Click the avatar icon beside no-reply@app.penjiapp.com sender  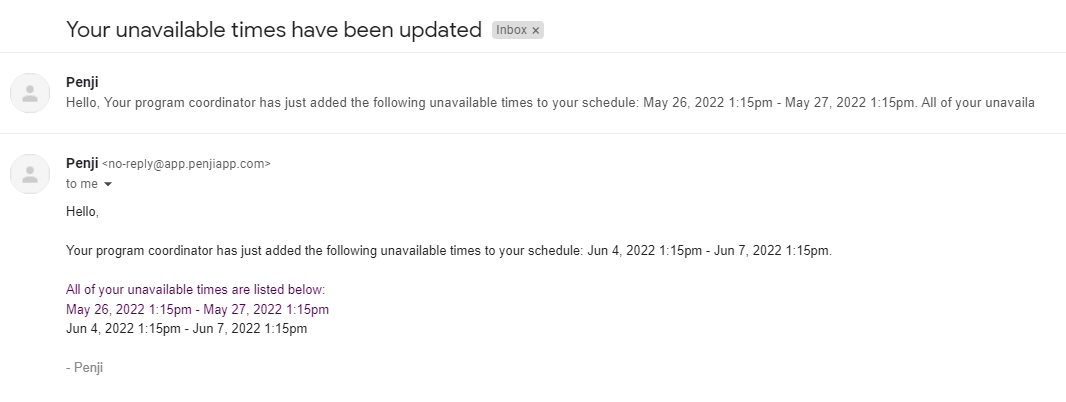30,174
